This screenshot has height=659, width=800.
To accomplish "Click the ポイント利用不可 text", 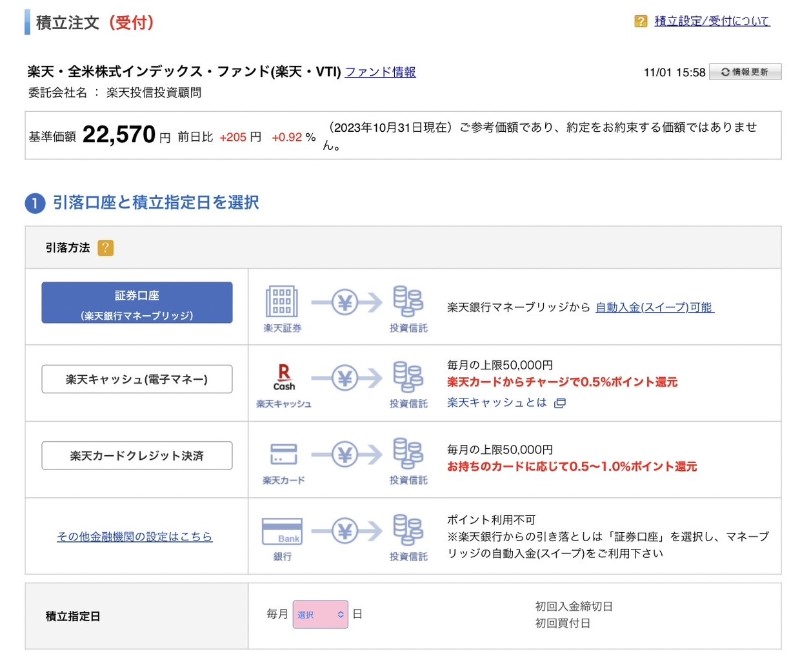I will click(491, 520).
